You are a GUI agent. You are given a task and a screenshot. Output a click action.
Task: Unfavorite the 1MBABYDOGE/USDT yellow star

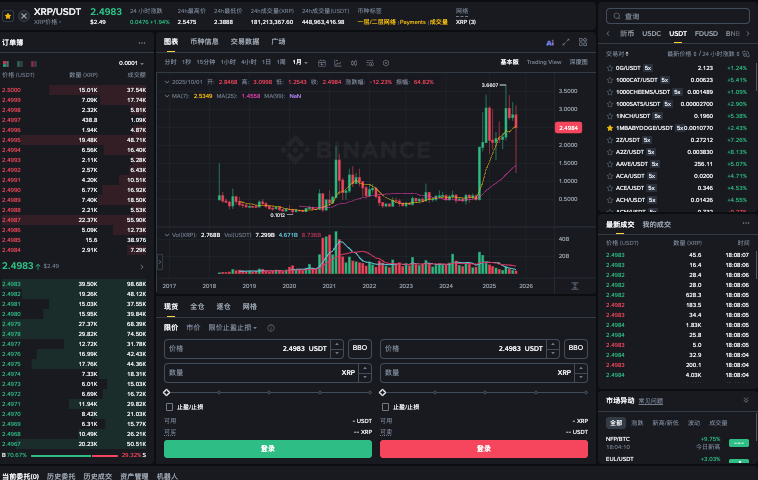(610, 128)
